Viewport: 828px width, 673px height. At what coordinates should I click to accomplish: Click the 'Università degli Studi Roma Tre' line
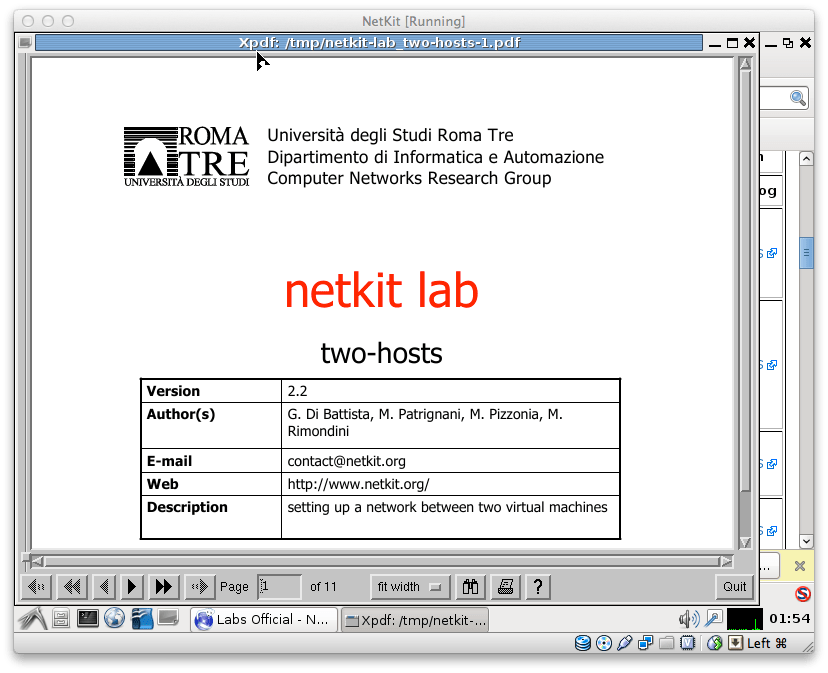[x=390, y=135]
